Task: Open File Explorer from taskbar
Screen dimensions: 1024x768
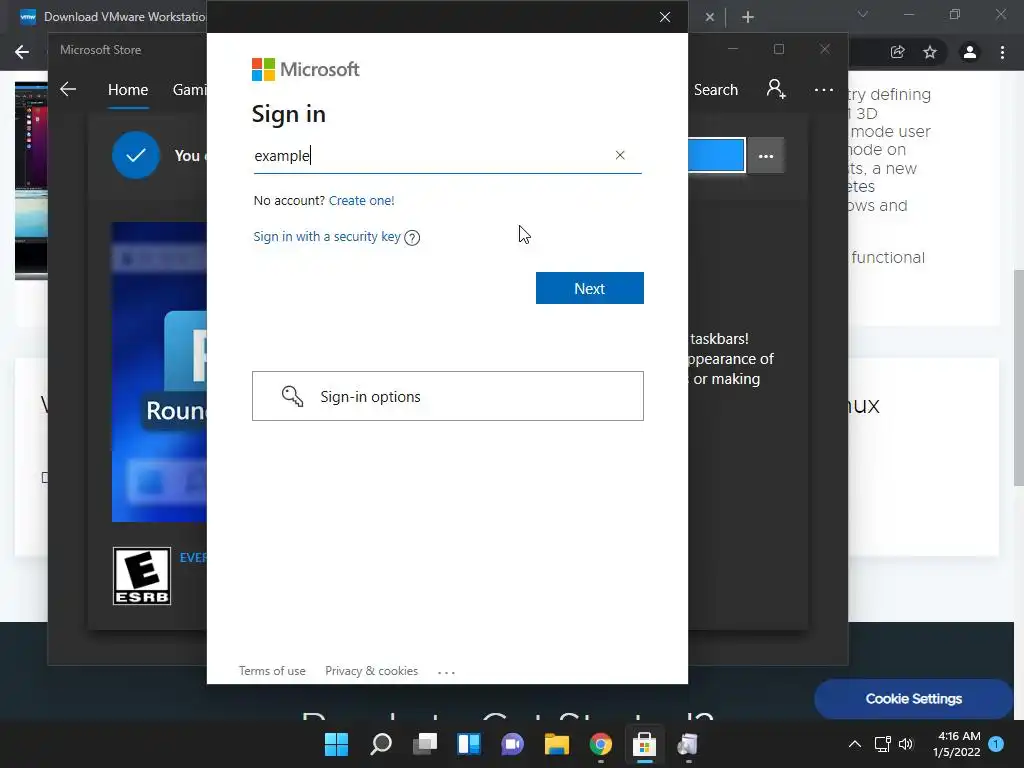Action: point(556,744)
